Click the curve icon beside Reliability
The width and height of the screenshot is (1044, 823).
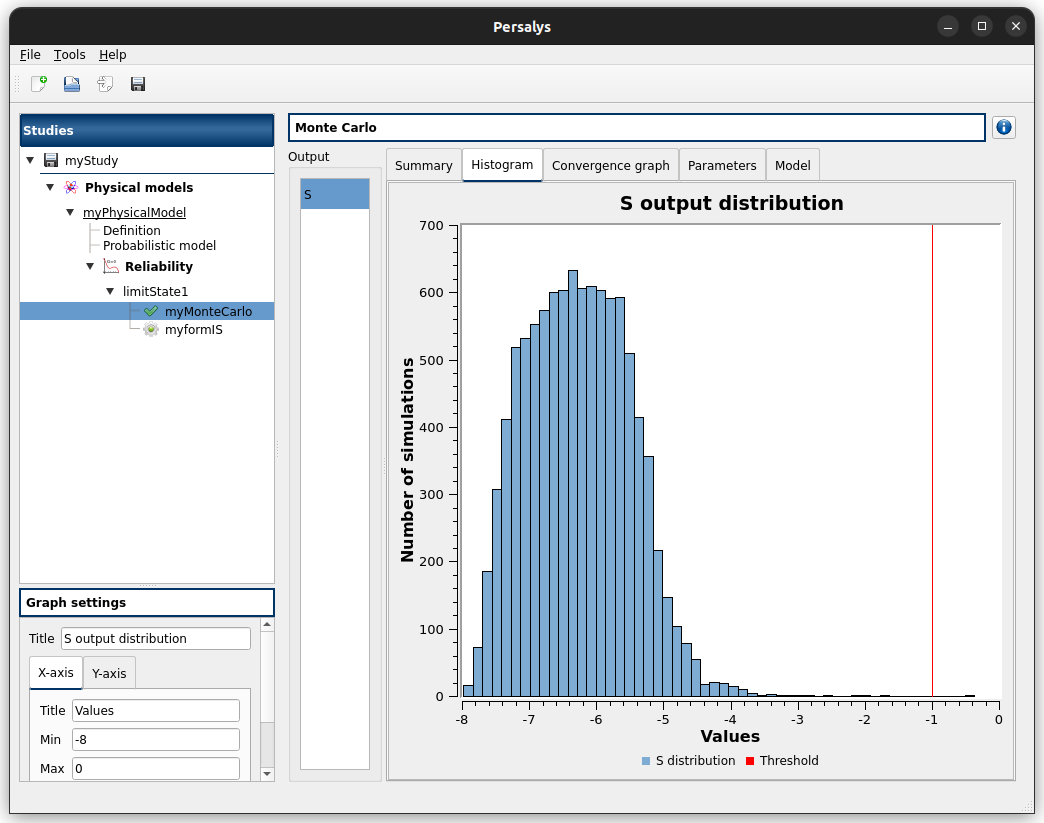click(x=111, y=267)
